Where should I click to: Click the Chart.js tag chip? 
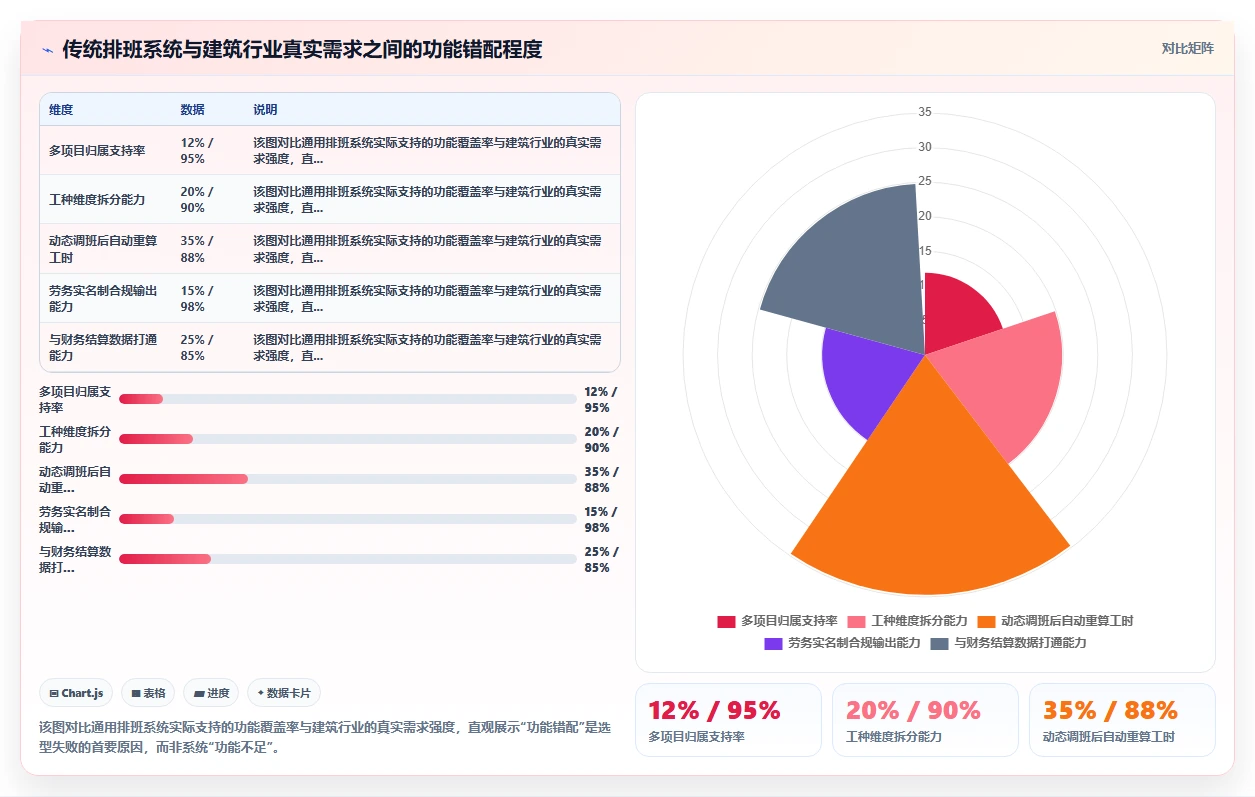(76, 693)
